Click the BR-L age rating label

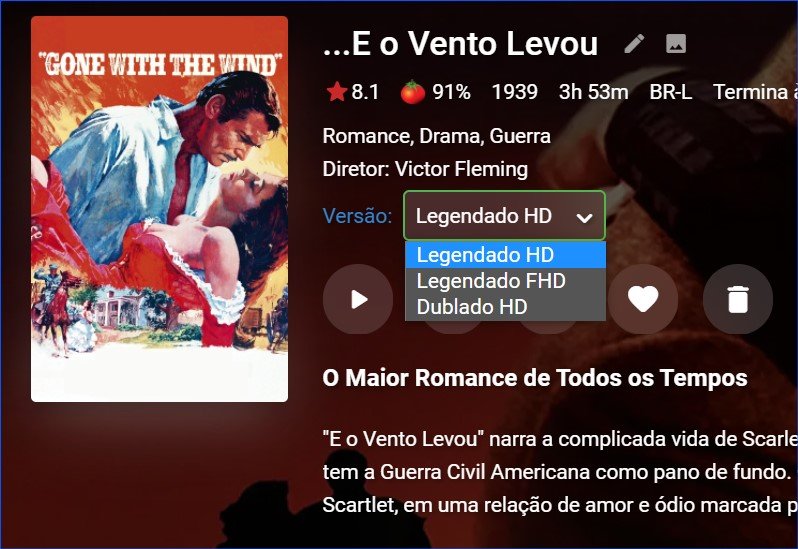(x=670, y=92)
